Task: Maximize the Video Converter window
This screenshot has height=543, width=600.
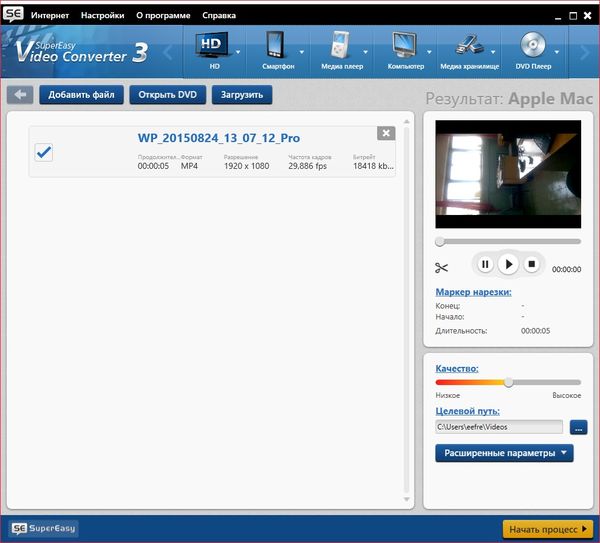Action: click(x=573, y=16)
